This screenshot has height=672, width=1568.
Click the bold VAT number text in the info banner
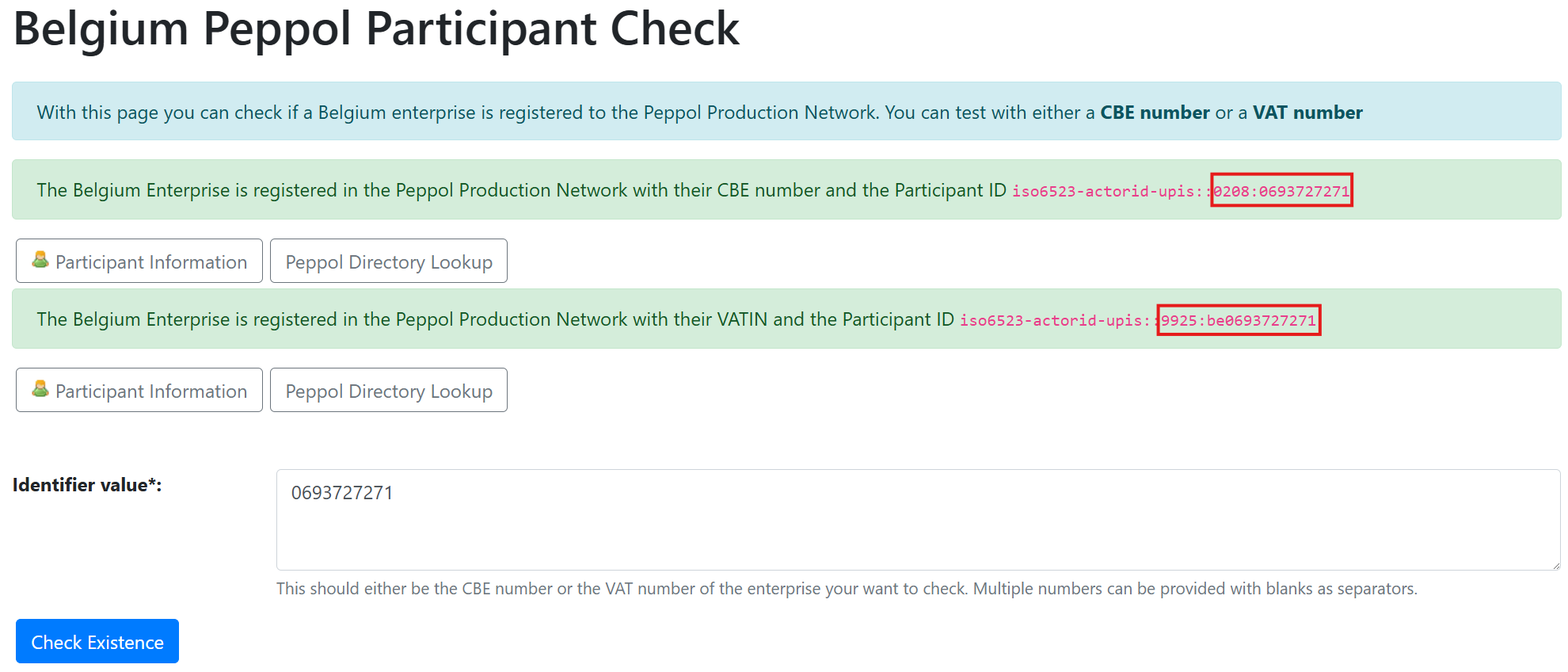pos(1307,113)
